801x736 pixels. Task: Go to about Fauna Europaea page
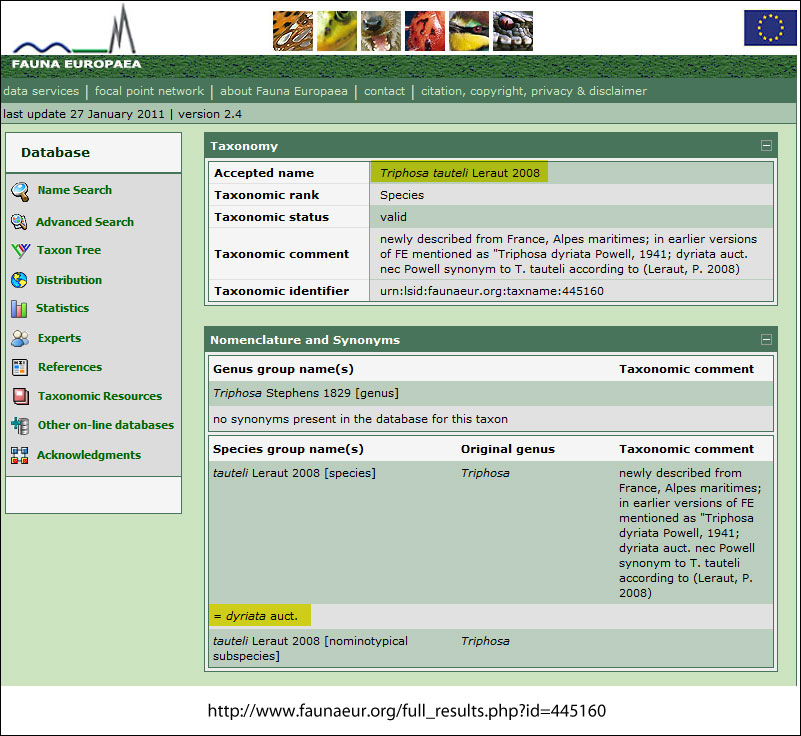pyautogui.click(x=284, y=91)
